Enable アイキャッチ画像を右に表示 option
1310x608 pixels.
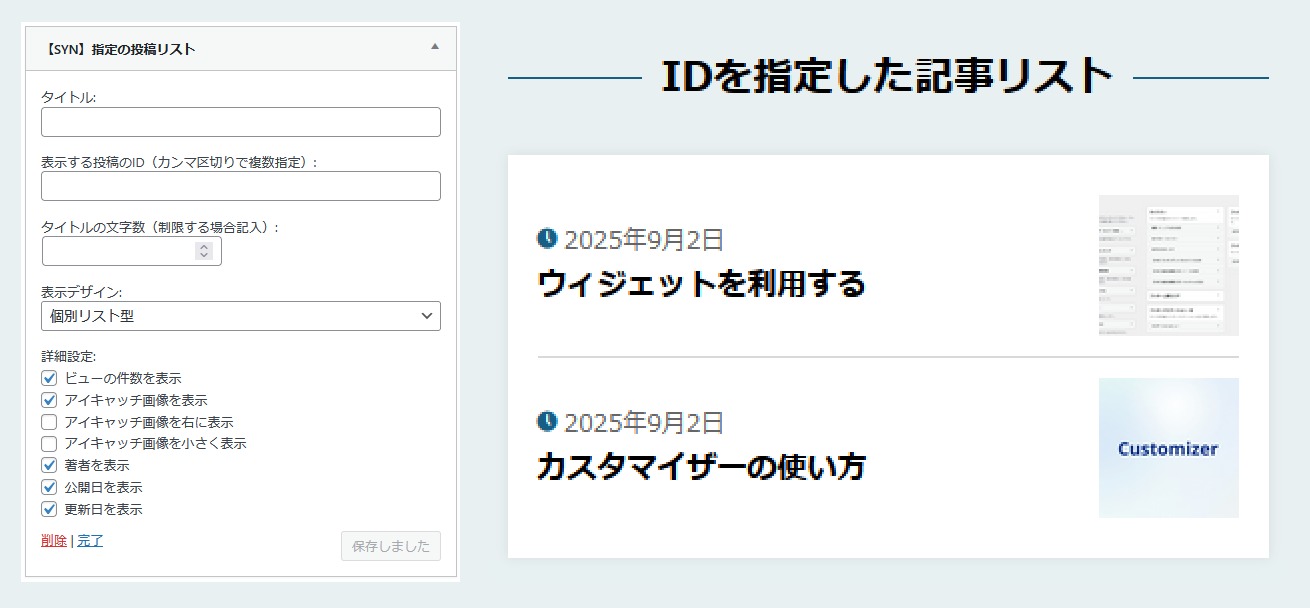pos(48,421)
